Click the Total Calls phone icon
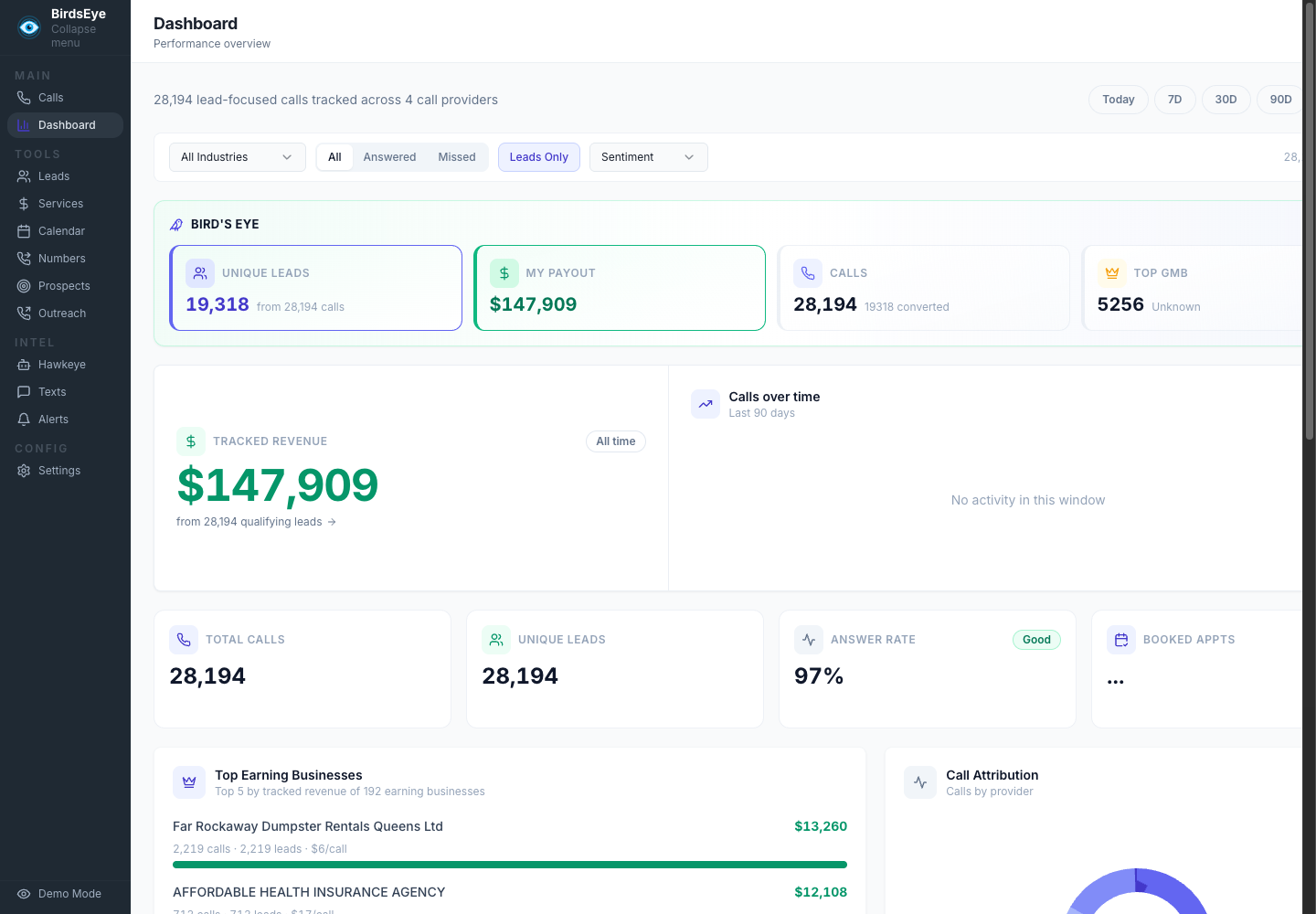This screenshot has width=1316, height=914. [x=184, y=640]
